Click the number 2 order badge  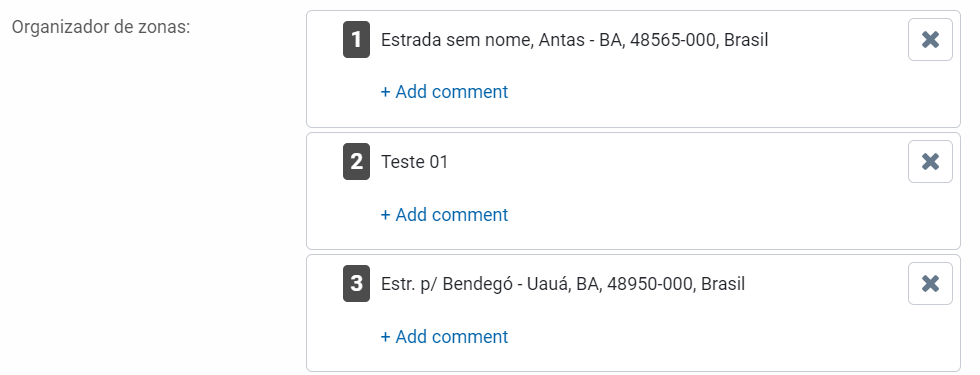(356, 162)
